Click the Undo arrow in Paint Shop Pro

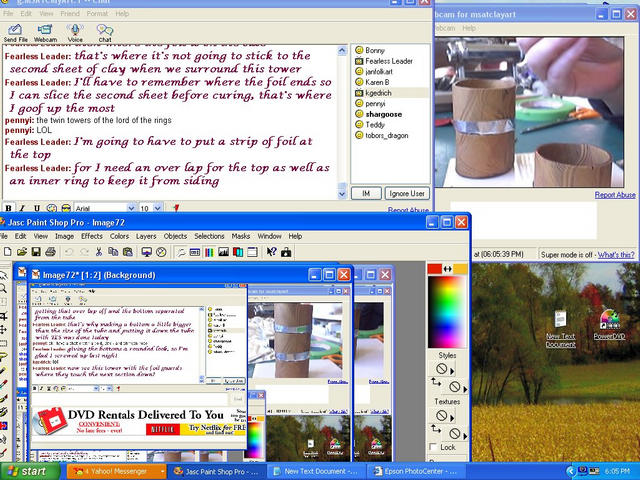[x=69, y=252]
